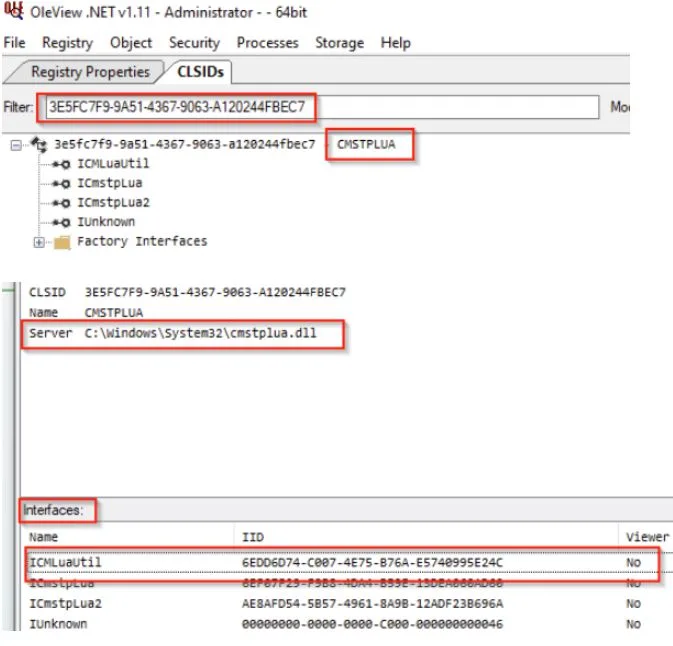Click the Interfaces: section header

point(53,510)
